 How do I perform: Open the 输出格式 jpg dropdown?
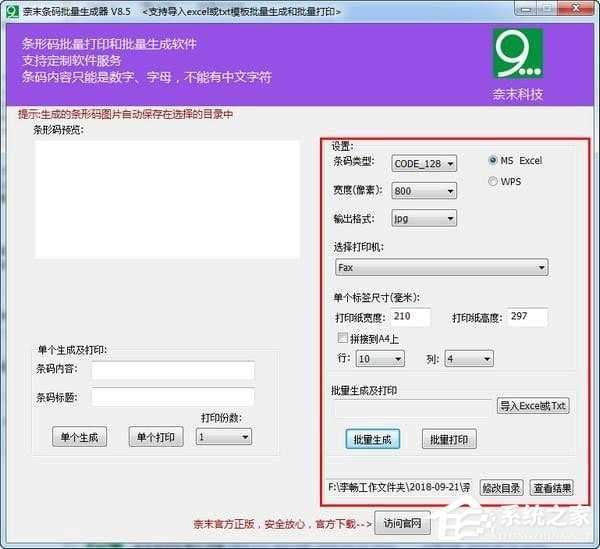pyautogui.click(x=424, y=218)
